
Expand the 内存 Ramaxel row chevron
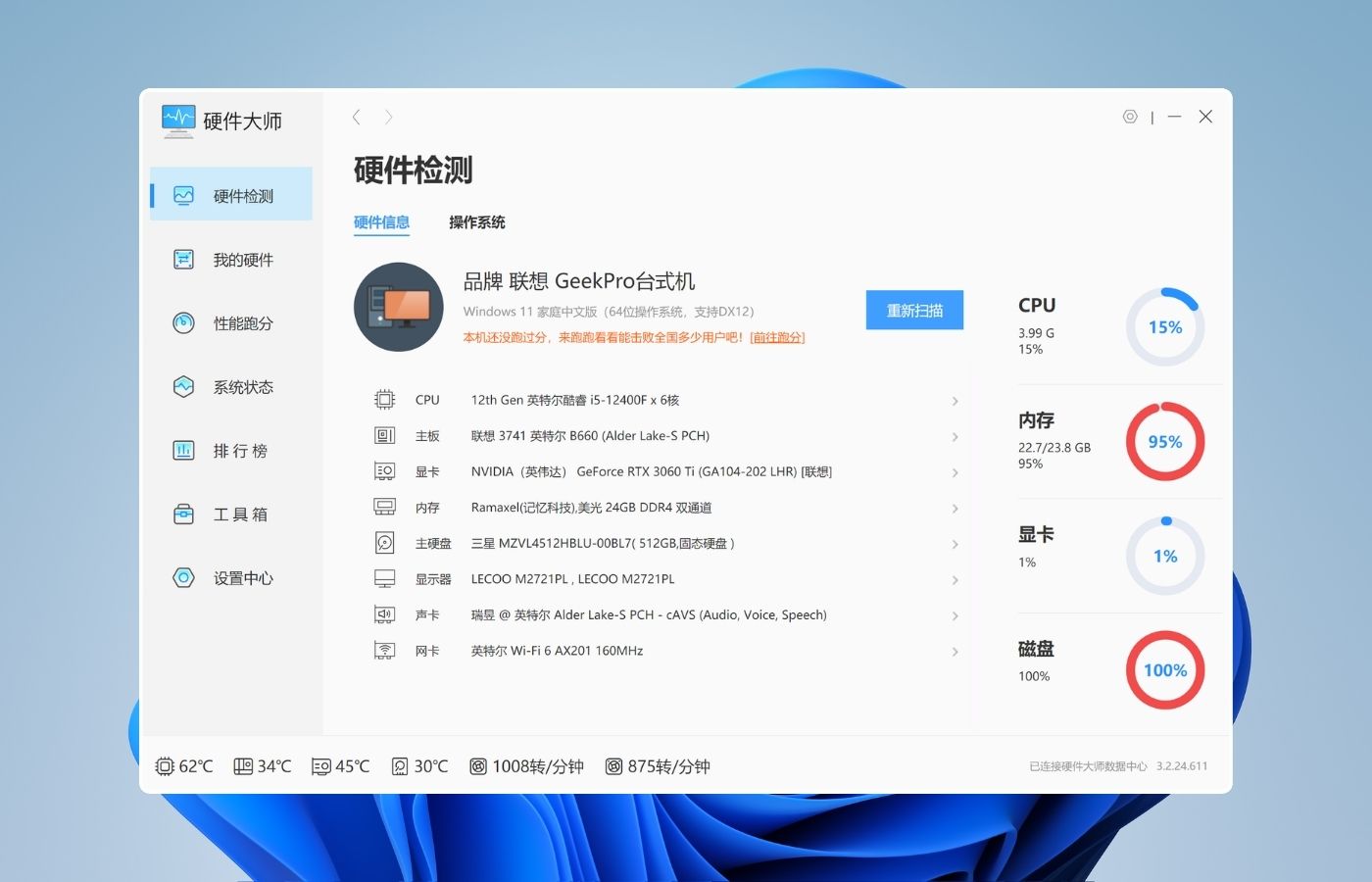click(x=955, y=509)
